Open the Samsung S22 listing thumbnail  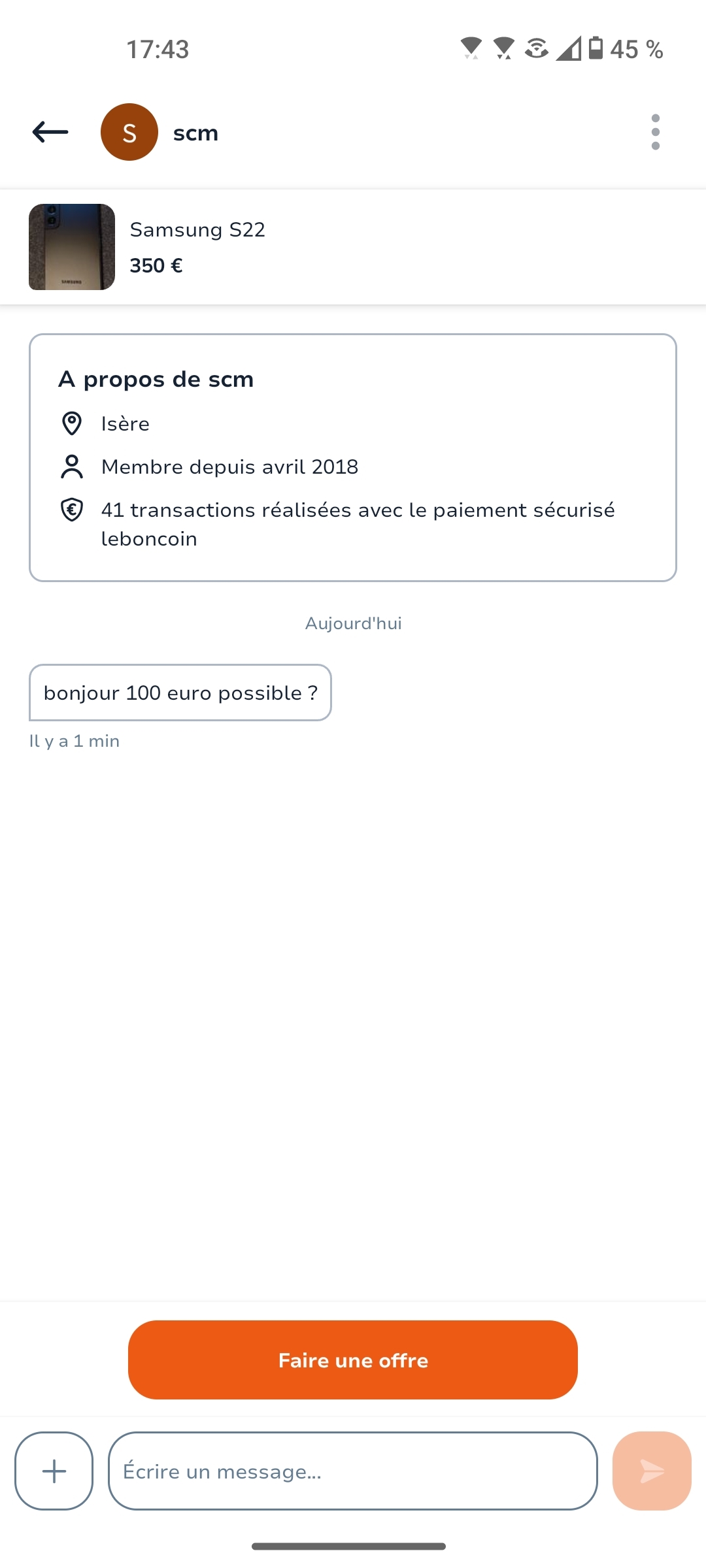(72, 247)
